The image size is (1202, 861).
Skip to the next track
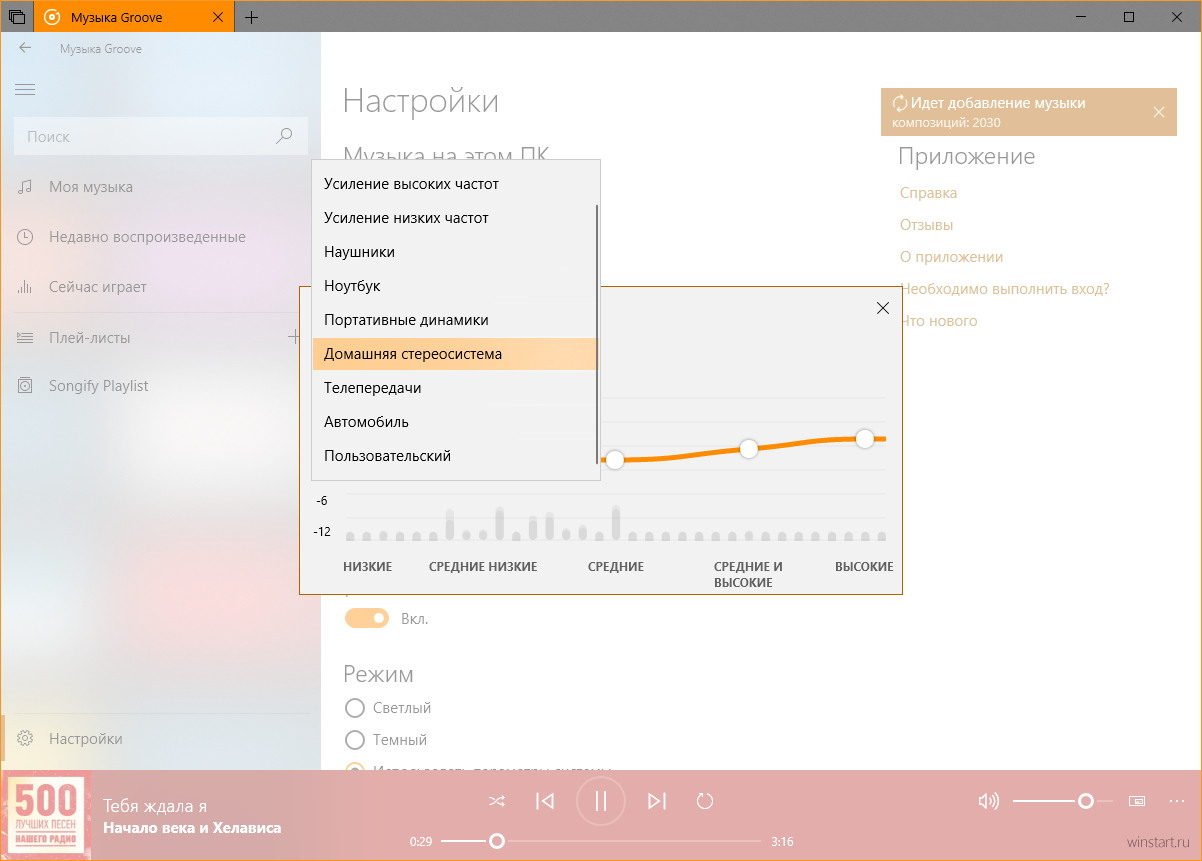[657, 801]
